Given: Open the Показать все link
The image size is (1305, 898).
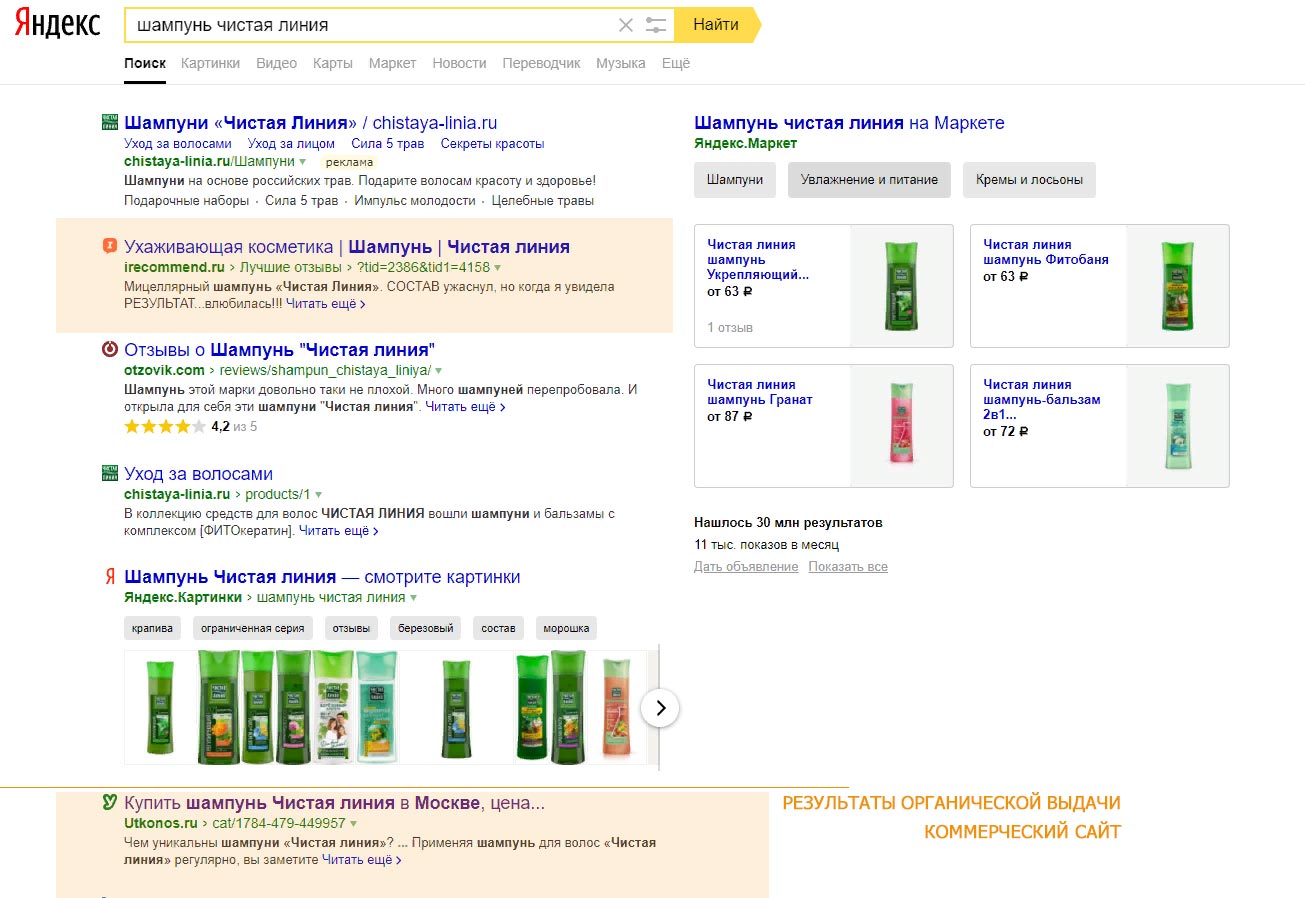Looking at the screenshot, I should (x=848, y=567).
